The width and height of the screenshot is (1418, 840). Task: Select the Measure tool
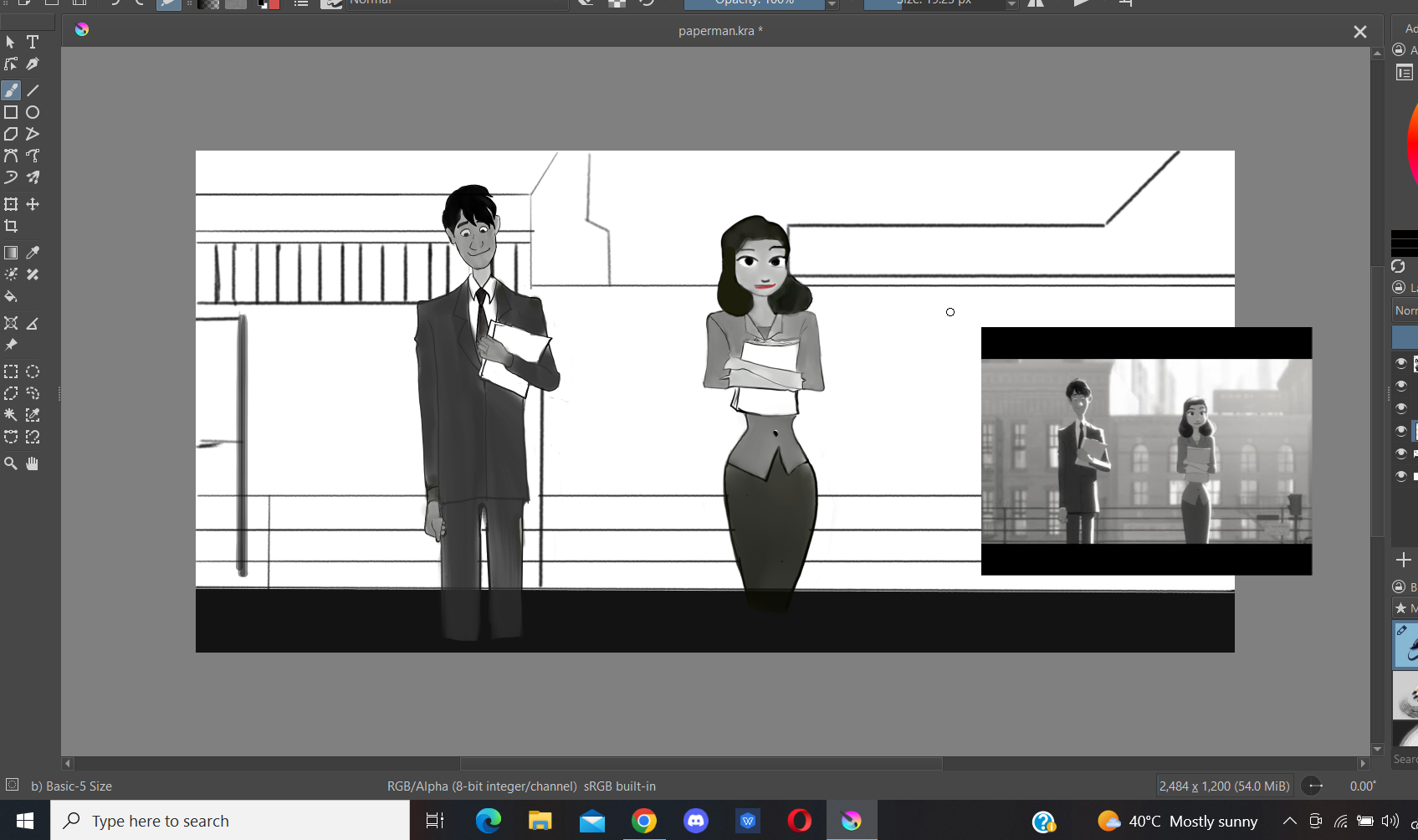coord(33,323)
